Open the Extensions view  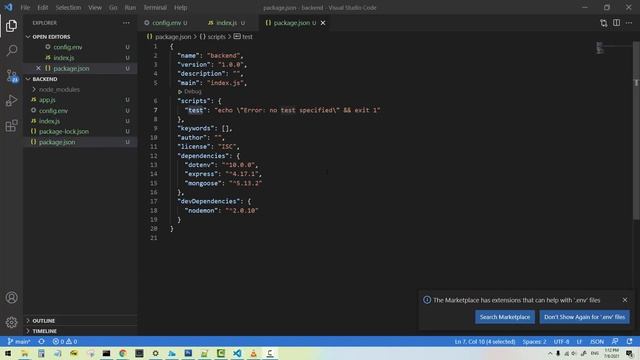pos(11,125)
